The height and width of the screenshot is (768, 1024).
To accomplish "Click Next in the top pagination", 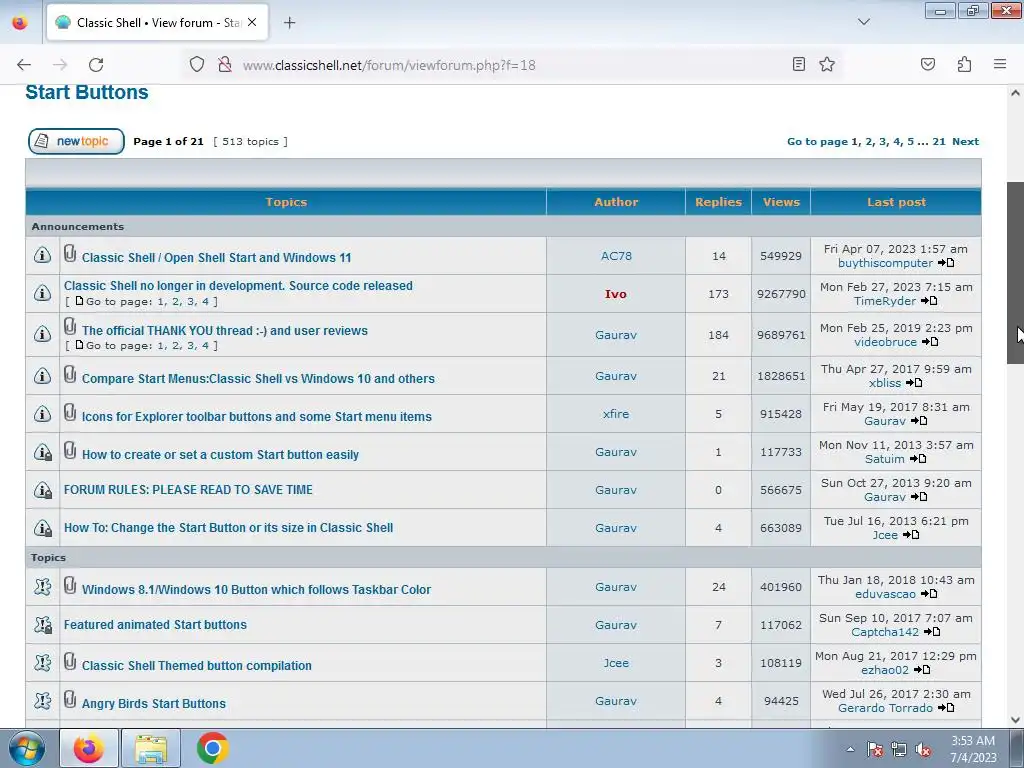I will coord(965,142).
